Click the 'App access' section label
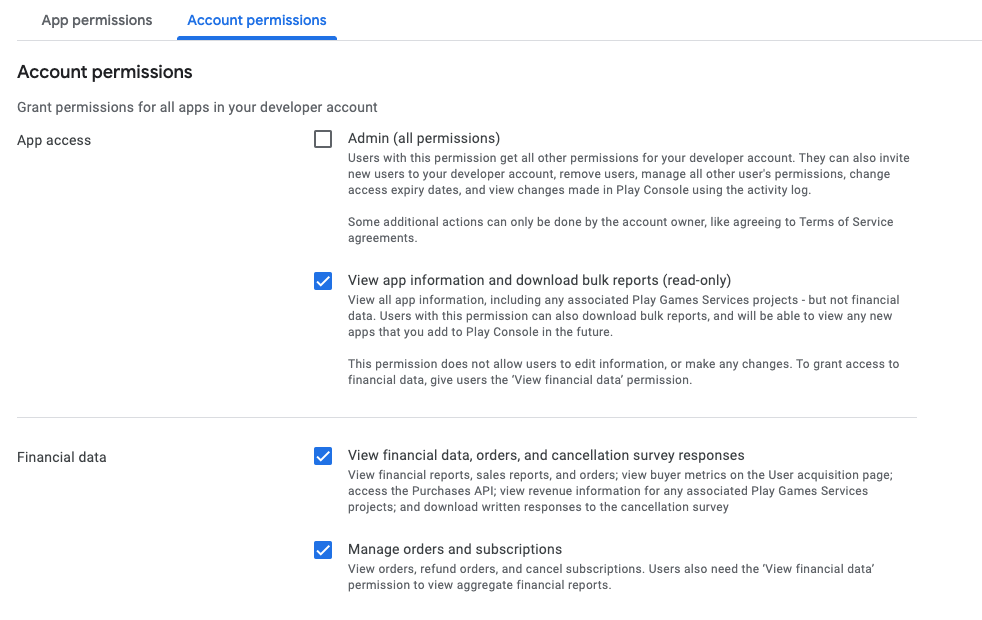This screenshot has width=982, height=620. (54, 140)
